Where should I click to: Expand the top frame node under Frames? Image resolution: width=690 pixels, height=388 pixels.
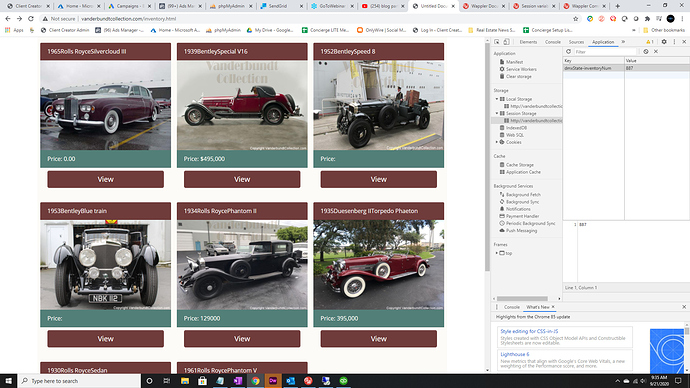(x=497, y=253)
